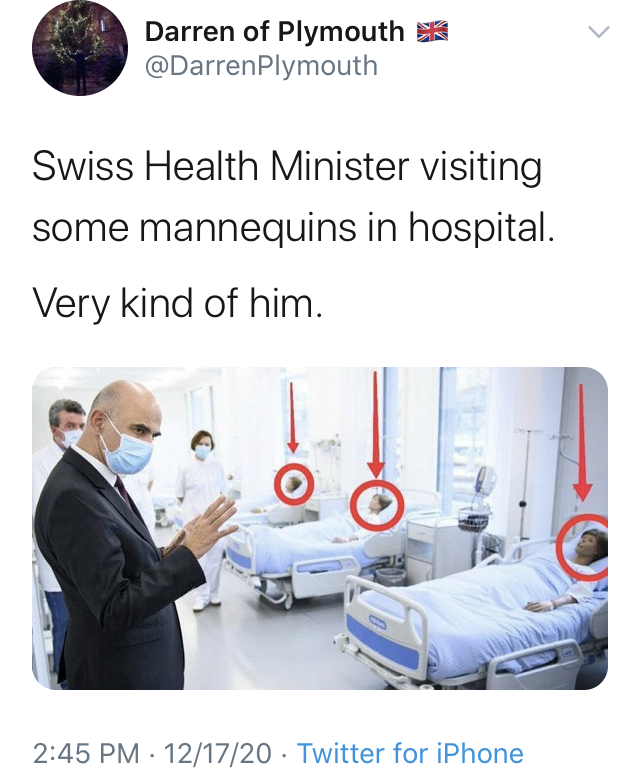Click the leftmost red circle in the photo

tap(294, 484)
